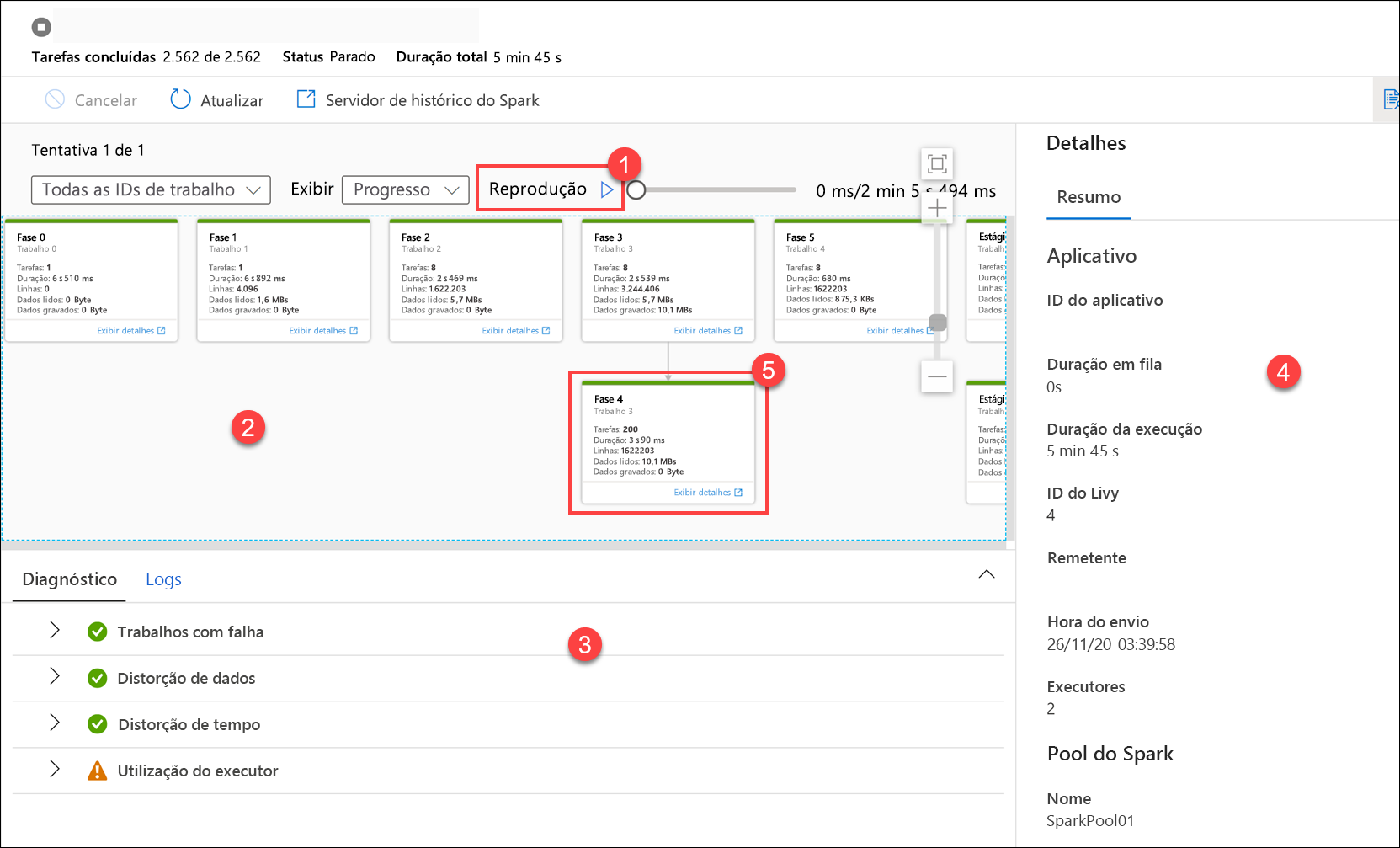The height and width of the screenshot is (848, 1400).
Task: Expand the Utilização do executor row
Action: [55, 769]
